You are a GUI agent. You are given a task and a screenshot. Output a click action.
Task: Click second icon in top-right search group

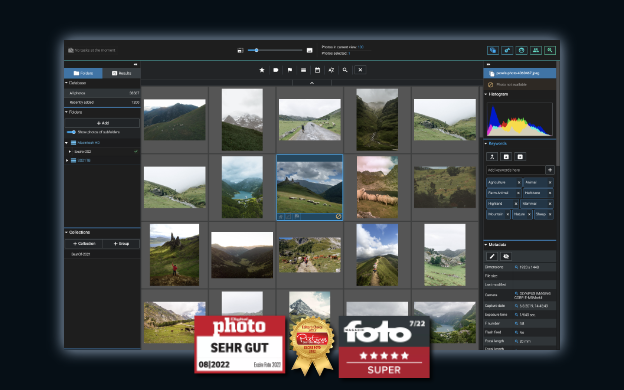[x=507, y=51]
